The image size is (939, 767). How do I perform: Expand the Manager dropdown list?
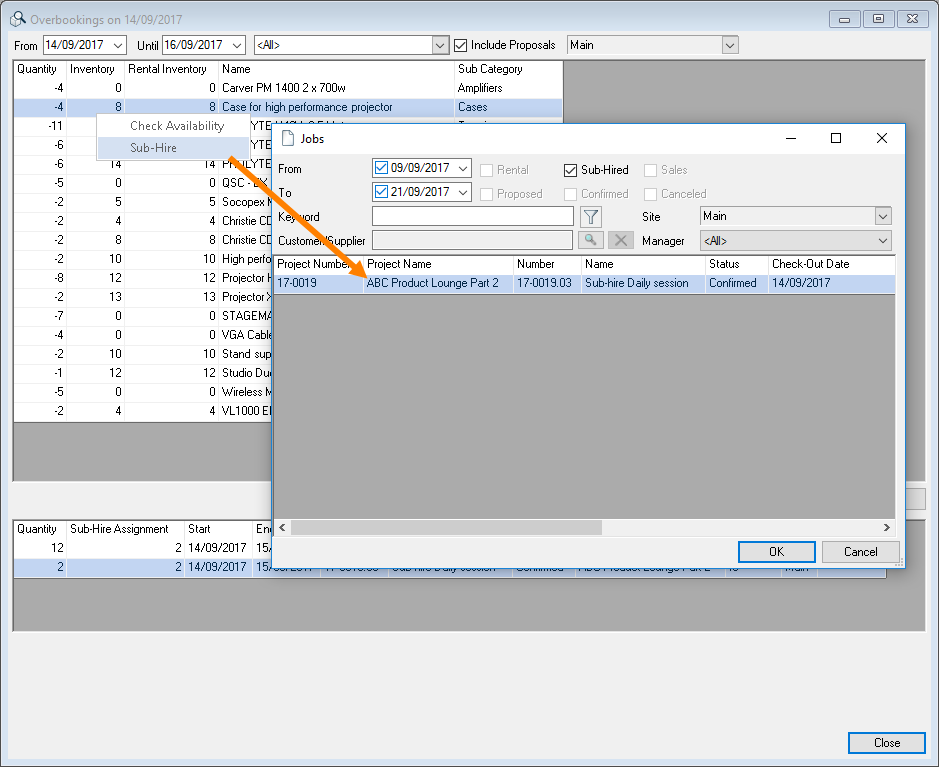(x=882, y=241)
